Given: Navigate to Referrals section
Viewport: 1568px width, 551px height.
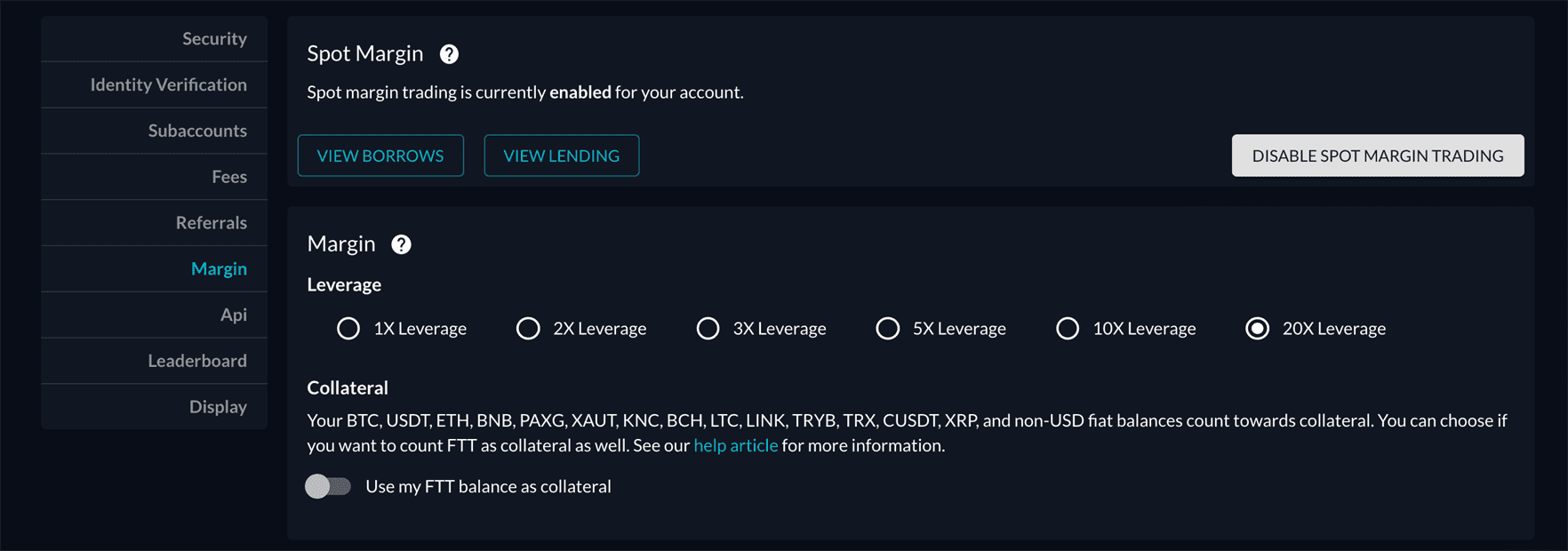Looking at the screenshot, I should click(211, 223).
